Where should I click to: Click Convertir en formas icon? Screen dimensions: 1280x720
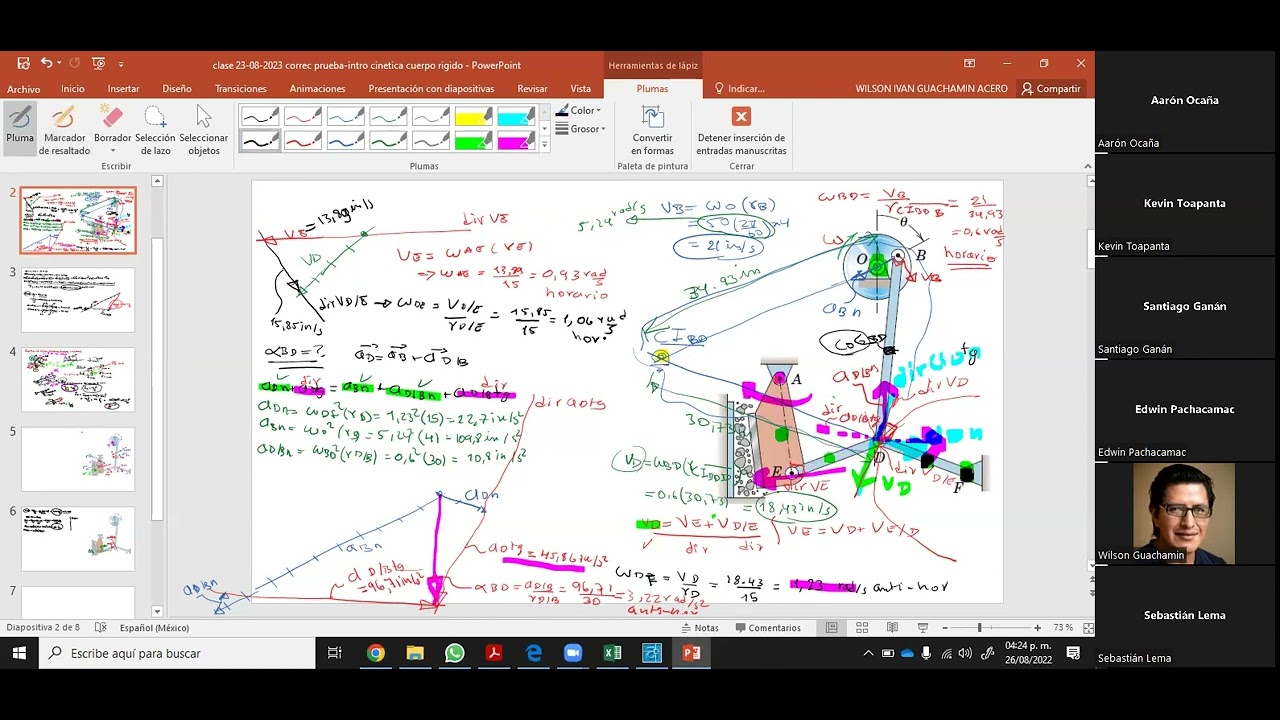[x=652, y=130]
